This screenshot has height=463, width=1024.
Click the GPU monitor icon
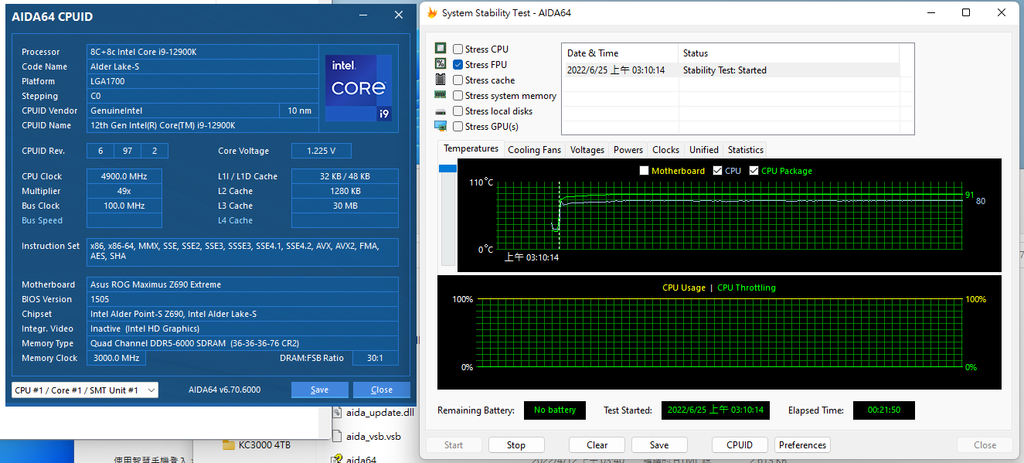(441, 127)
